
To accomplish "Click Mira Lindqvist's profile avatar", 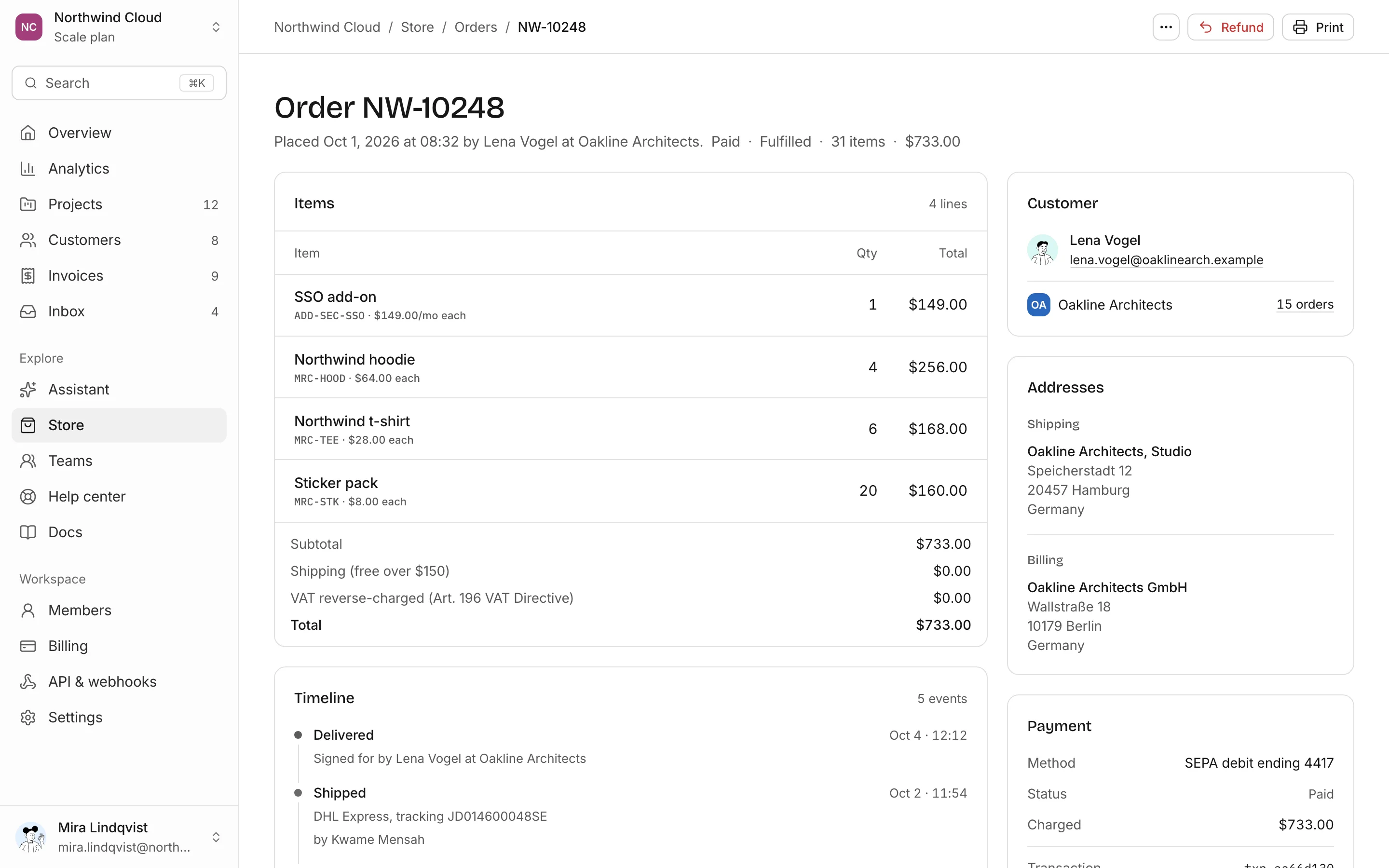I will (31, 837).
